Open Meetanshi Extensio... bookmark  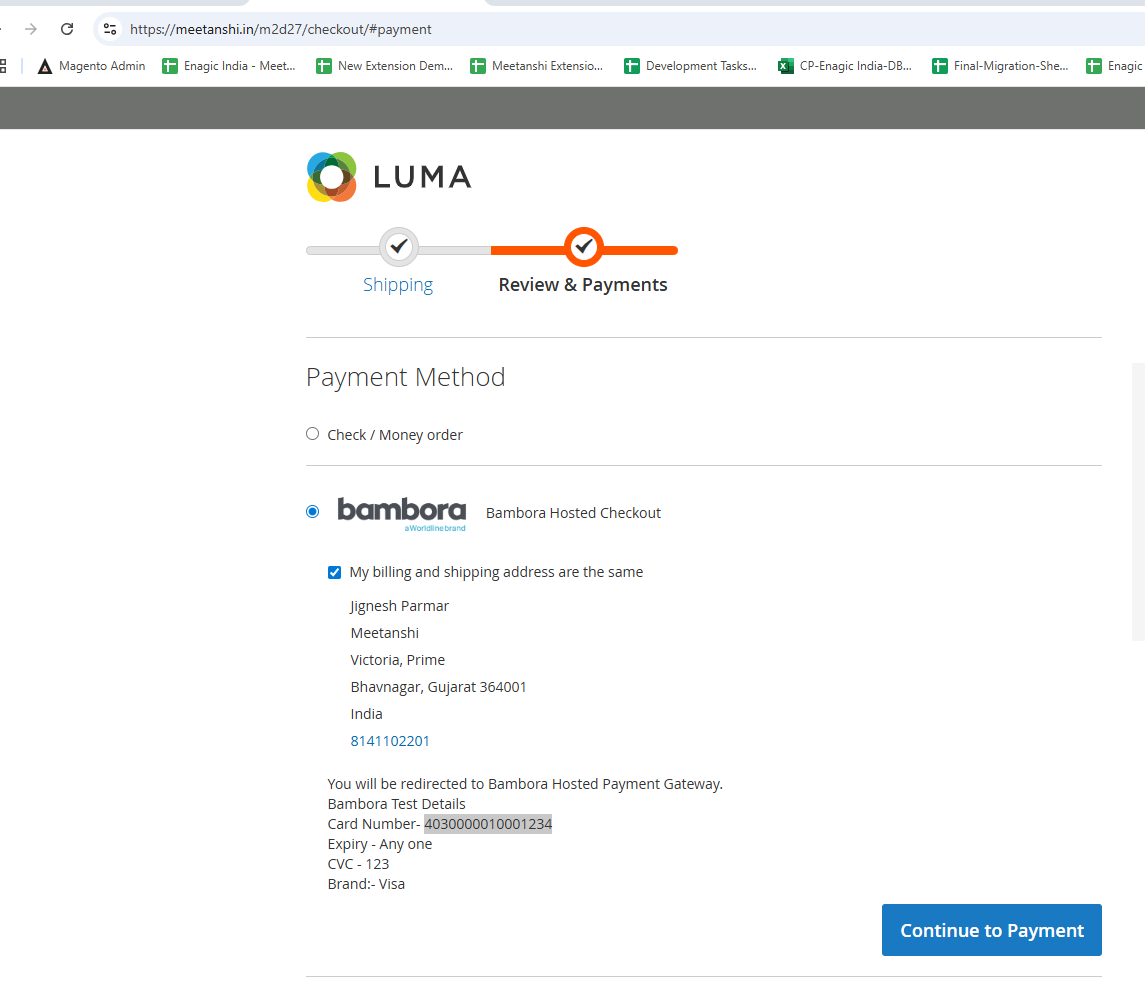[x=537, y=66]
